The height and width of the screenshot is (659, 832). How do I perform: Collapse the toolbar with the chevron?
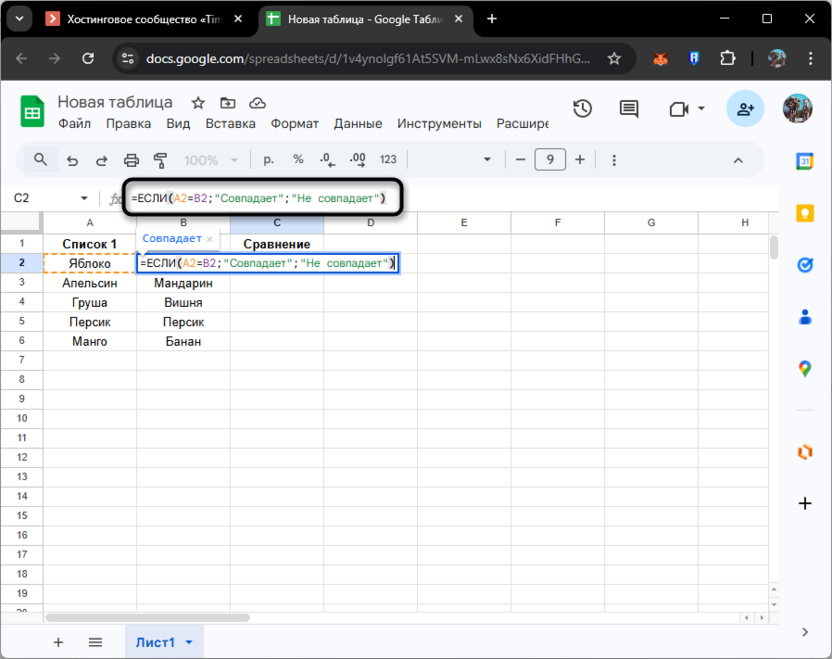pos(738,159)
